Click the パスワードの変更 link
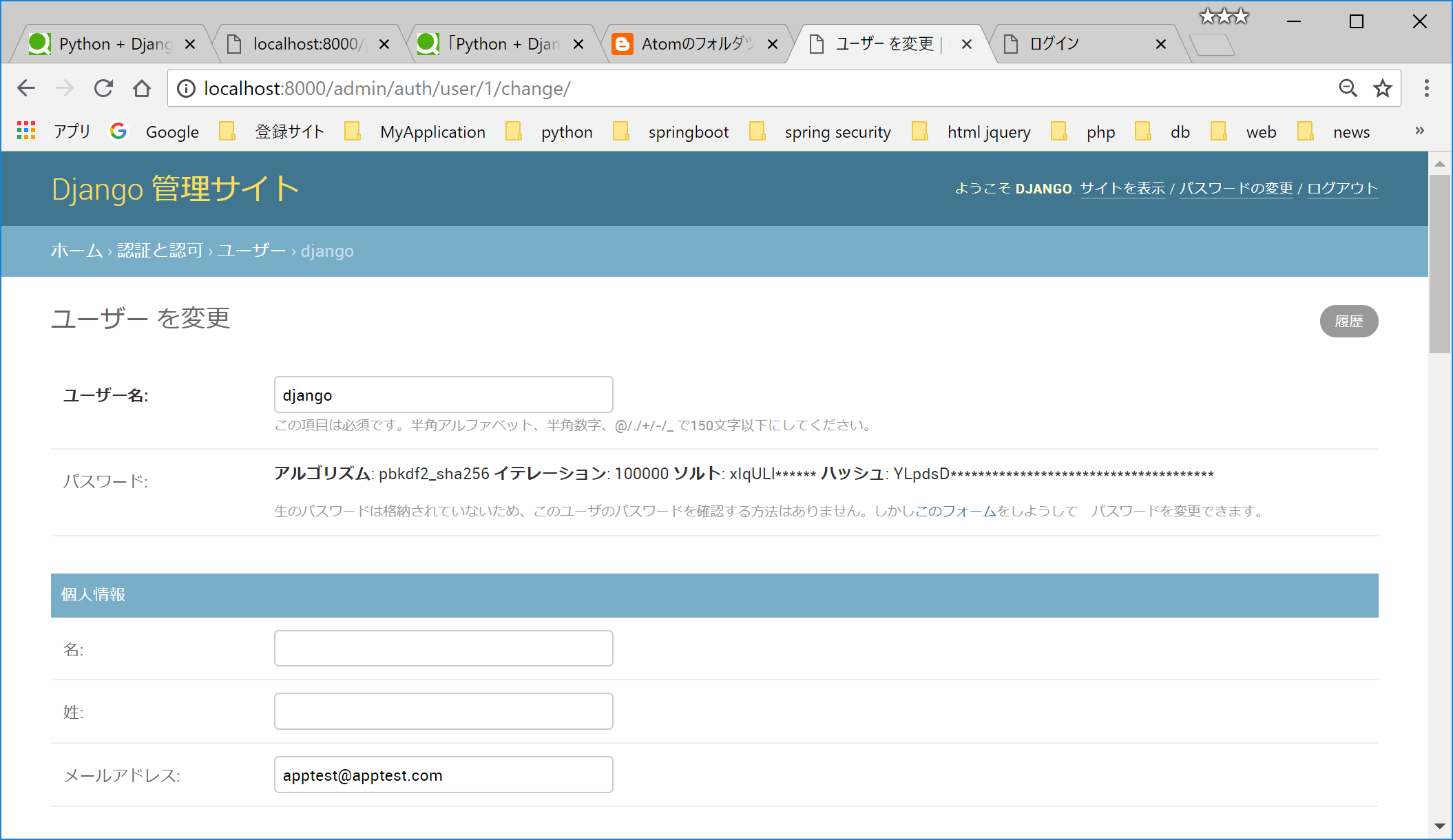1453x840 pixels. click(1236, 189)
